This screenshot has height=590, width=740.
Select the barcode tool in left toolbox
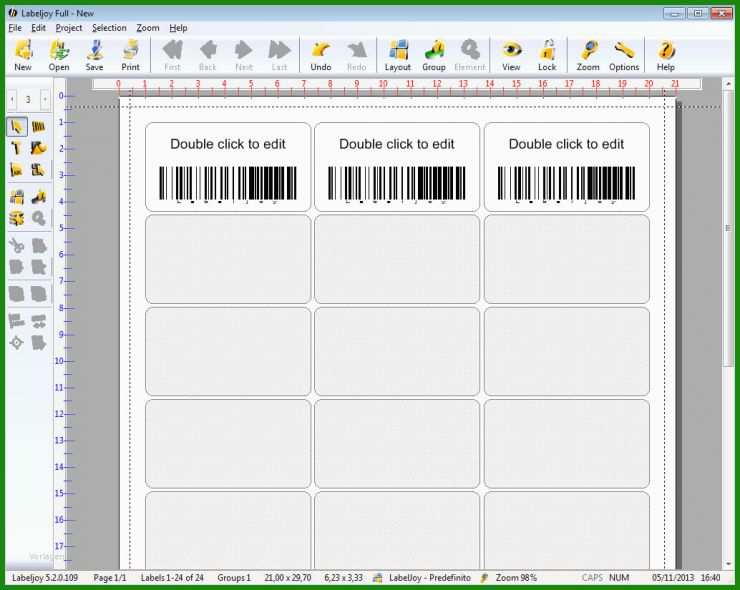click(x=39, y=127)
